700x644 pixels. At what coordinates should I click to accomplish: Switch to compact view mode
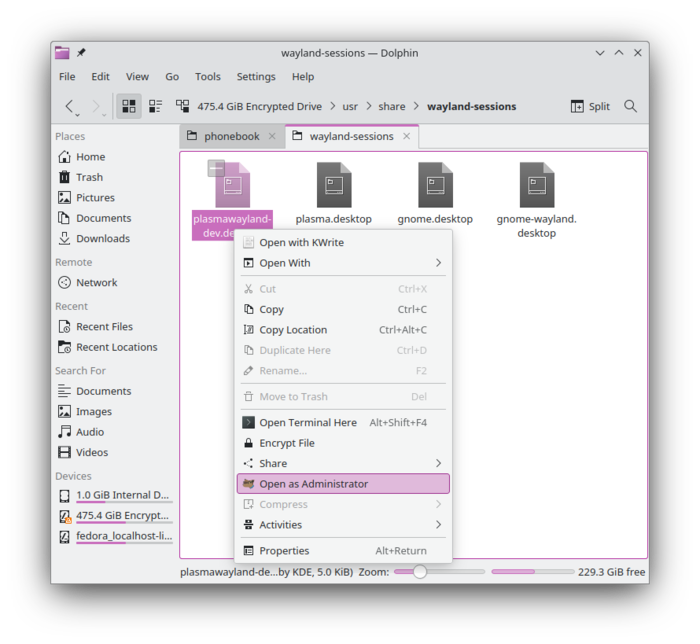(155, 106)
